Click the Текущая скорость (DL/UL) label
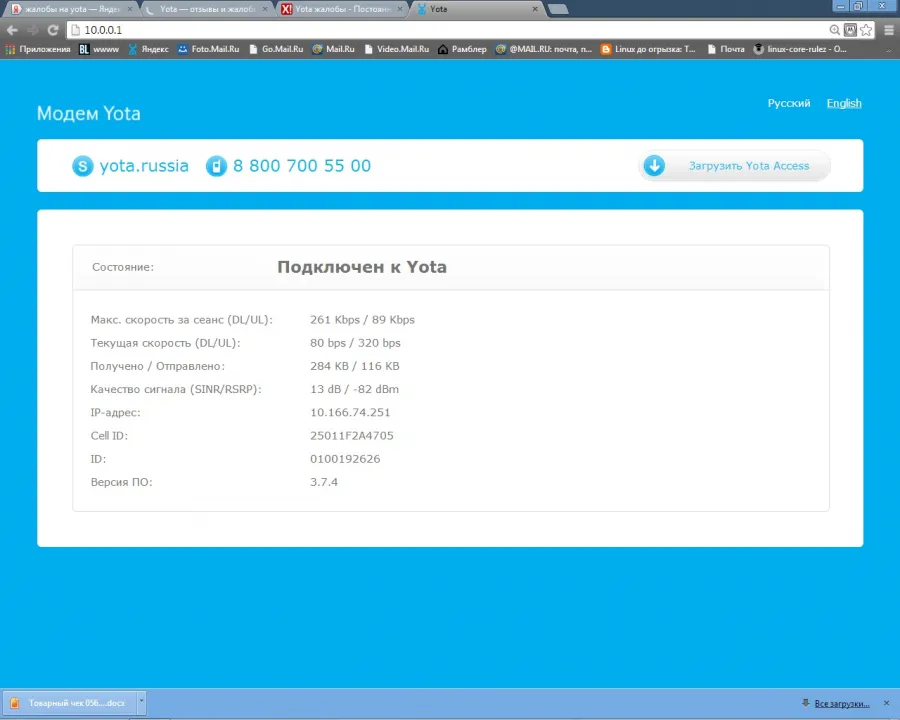 pos(165,343)
